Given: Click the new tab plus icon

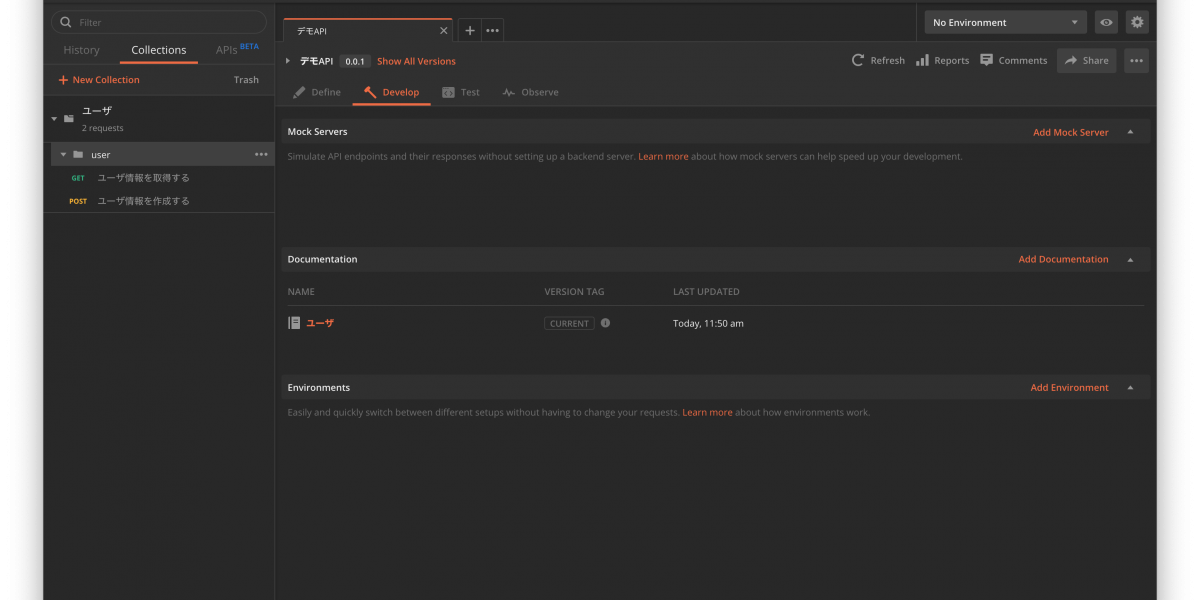Looking at the screenshot, I should coord(470,30).
